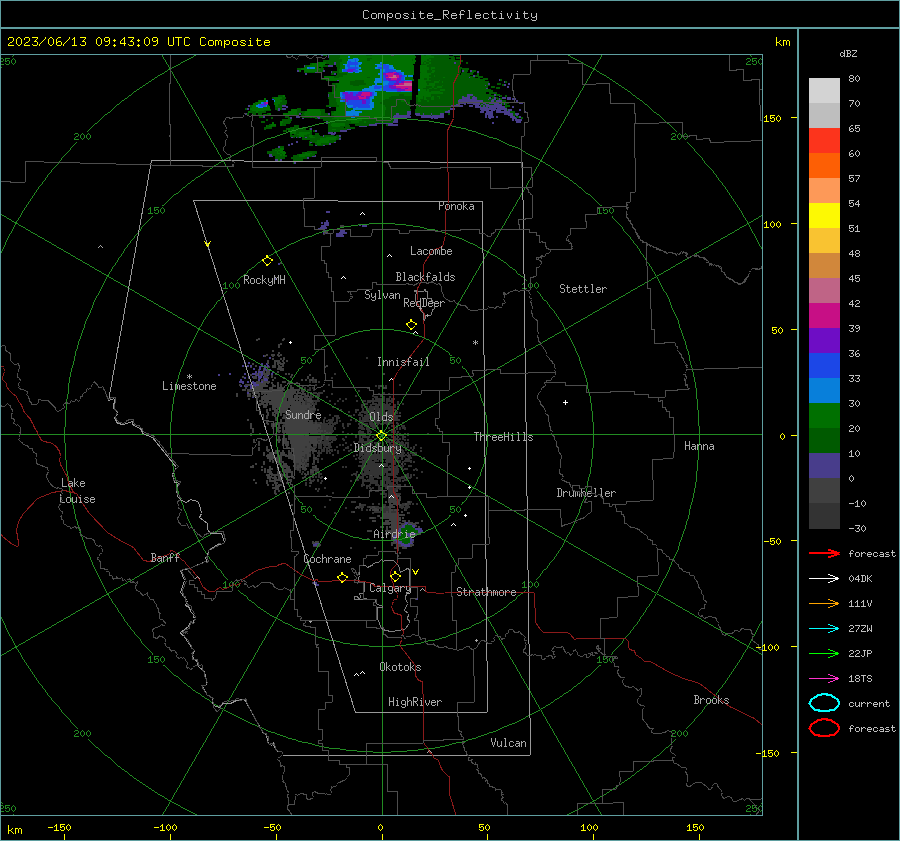The width and height of the screenshot is (900, 841).
Task: Click the RockyMH label
Action: [264, 280]
